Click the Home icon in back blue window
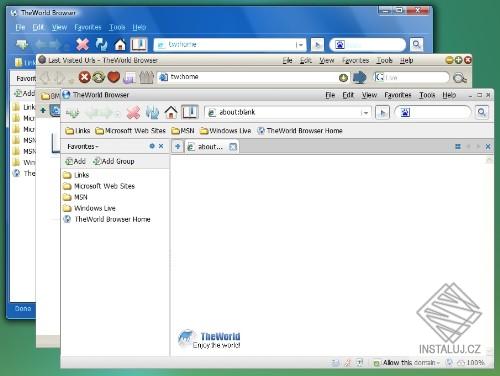 (120, 44)
